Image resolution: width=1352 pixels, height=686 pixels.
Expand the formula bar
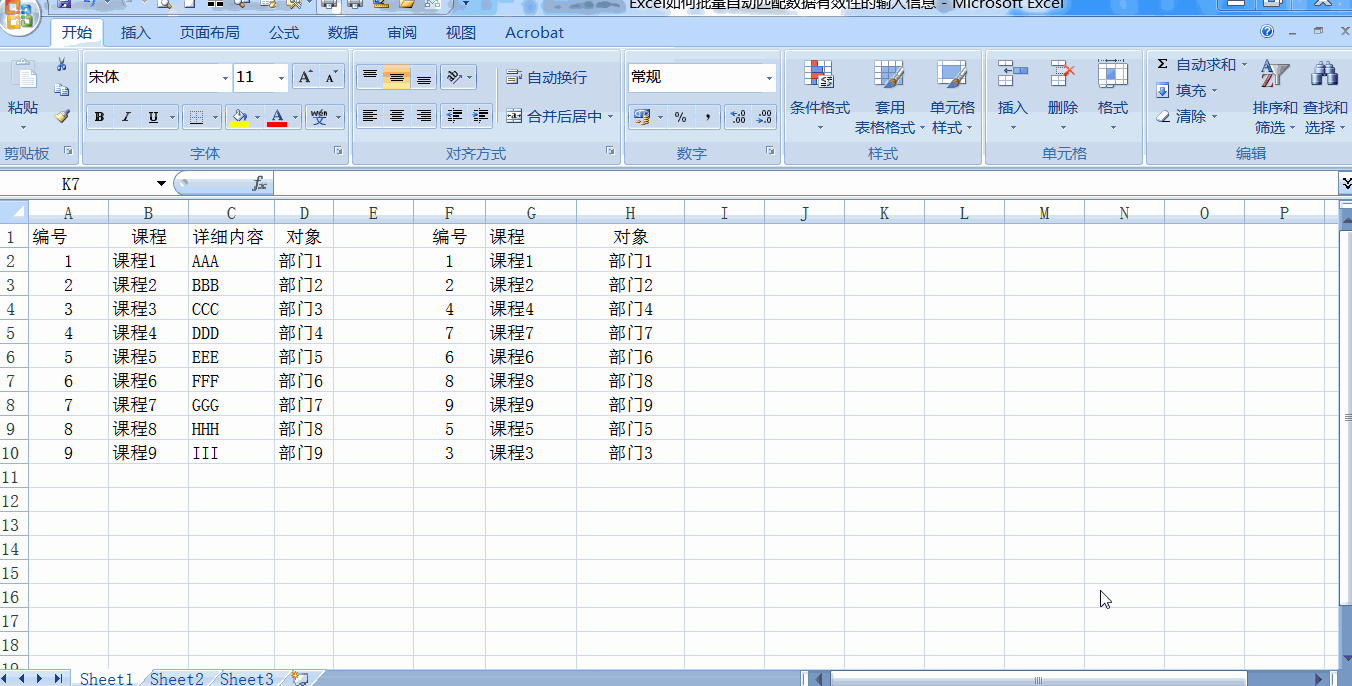click(x=1345, y=184)
